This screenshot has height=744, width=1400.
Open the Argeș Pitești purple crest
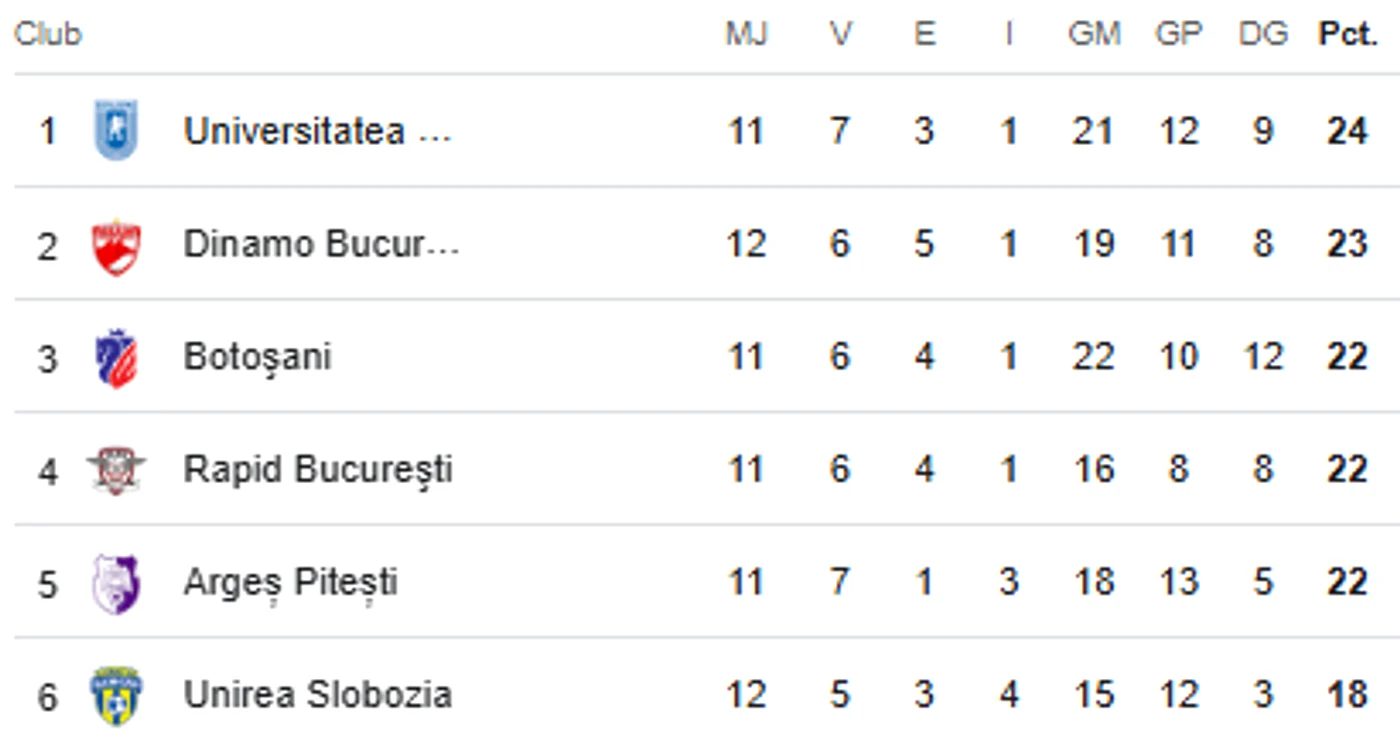(116, 584)
